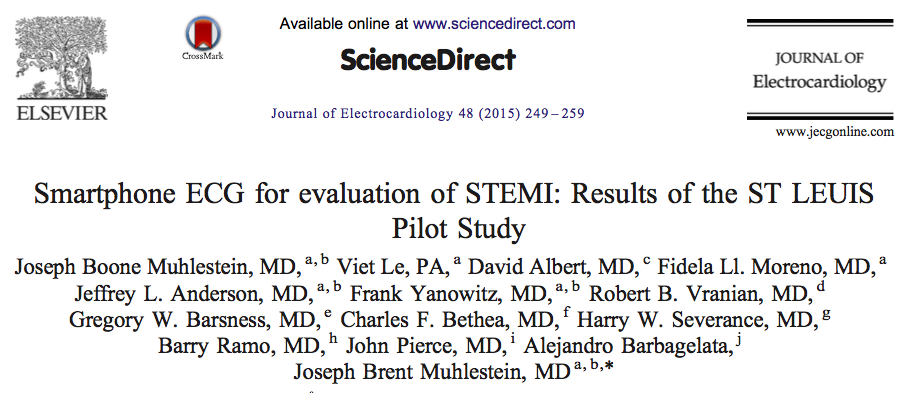
Task: Click the CrossMark icon
Action: click(x=203, y=38)
